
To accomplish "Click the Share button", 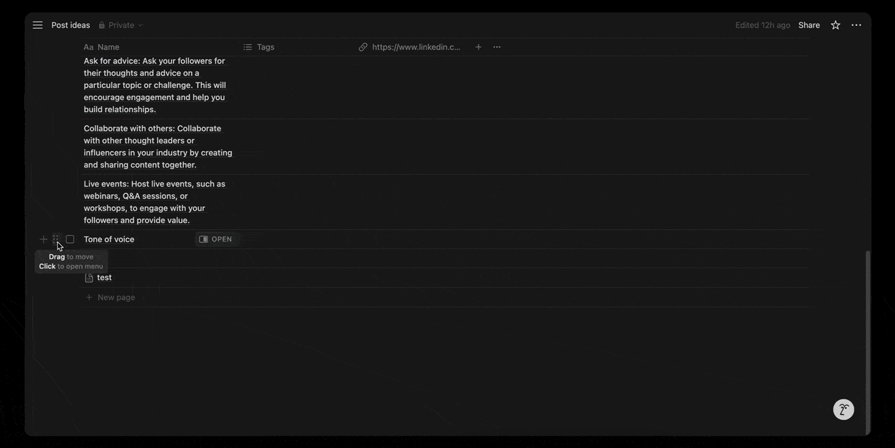I will (809, 25).
